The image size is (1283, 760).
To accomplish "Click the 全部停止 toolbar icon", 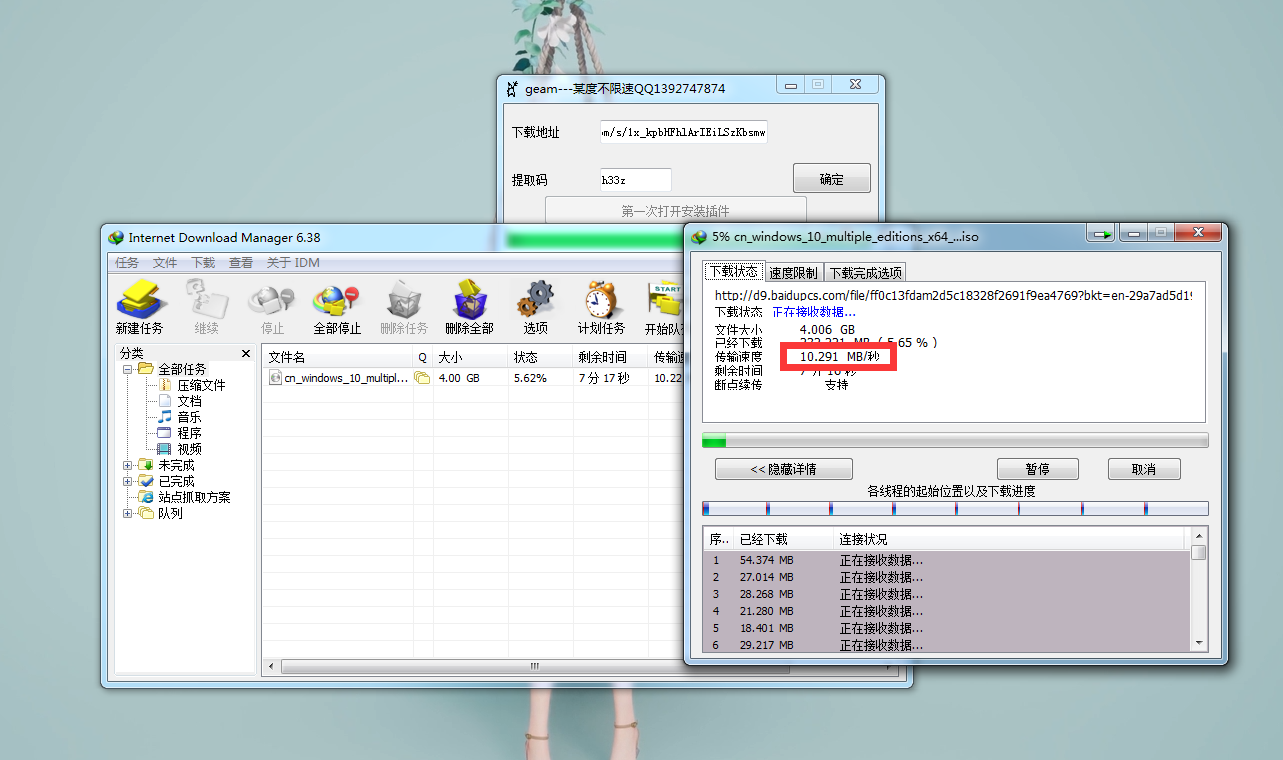I will point(337,307).
